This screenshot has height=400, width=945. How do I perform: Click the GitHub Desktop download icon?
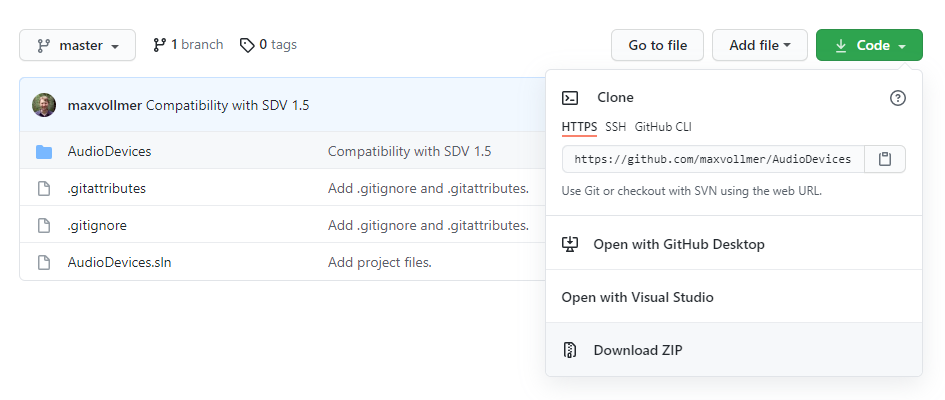coord(570,244)
